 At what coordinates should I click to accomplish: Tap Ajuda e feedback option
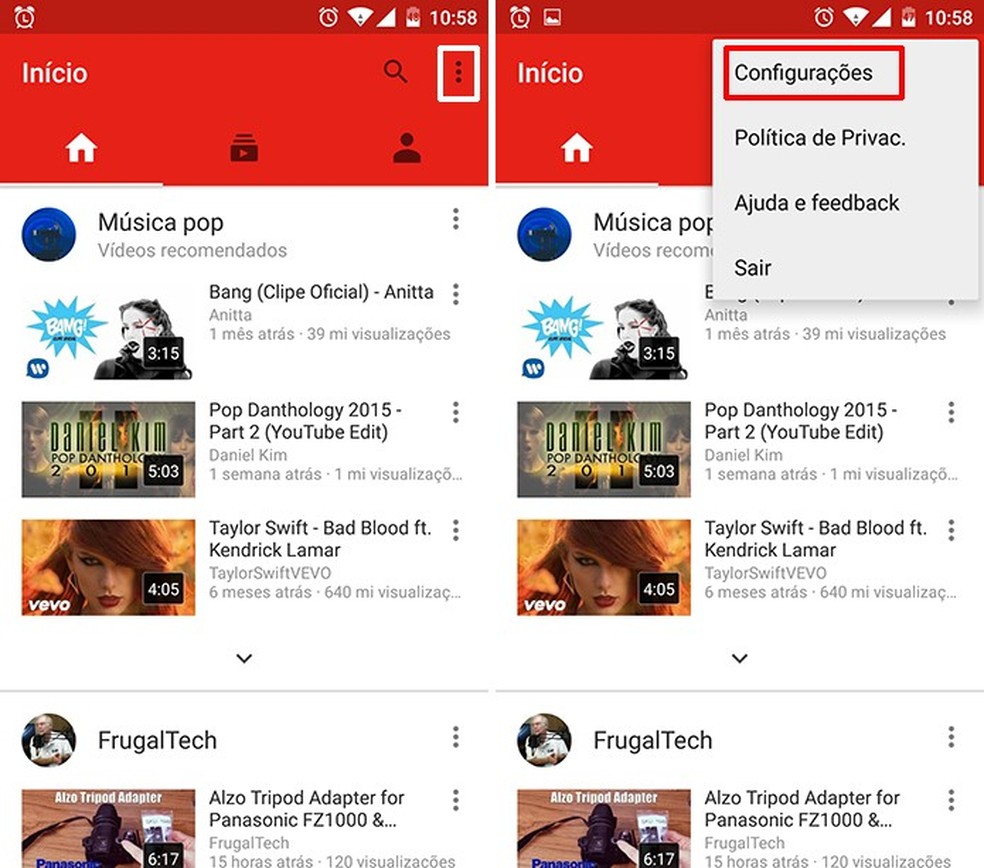click(x=816, y=202)
